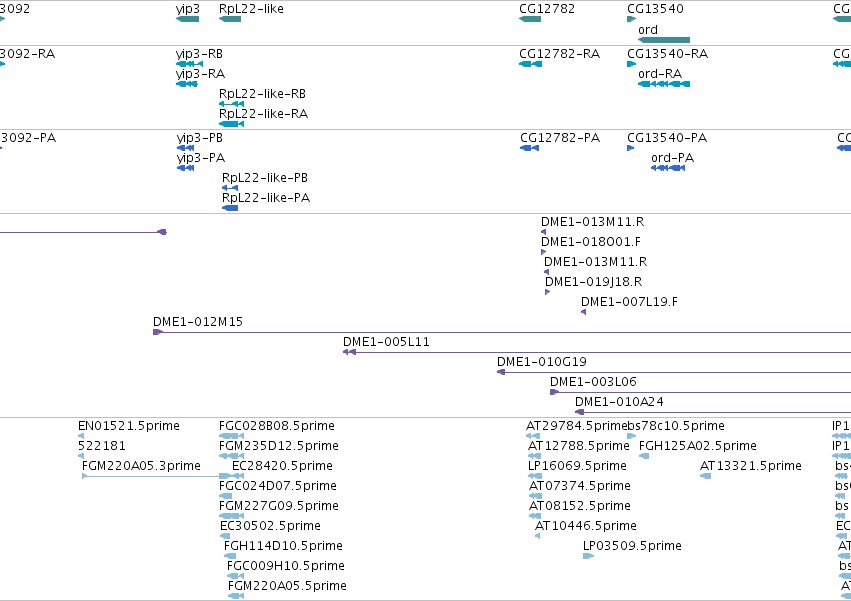Viewport: 851px width, 601px height.
Task: Select the yip3-PA protein glyph
Action: point(185,168)
